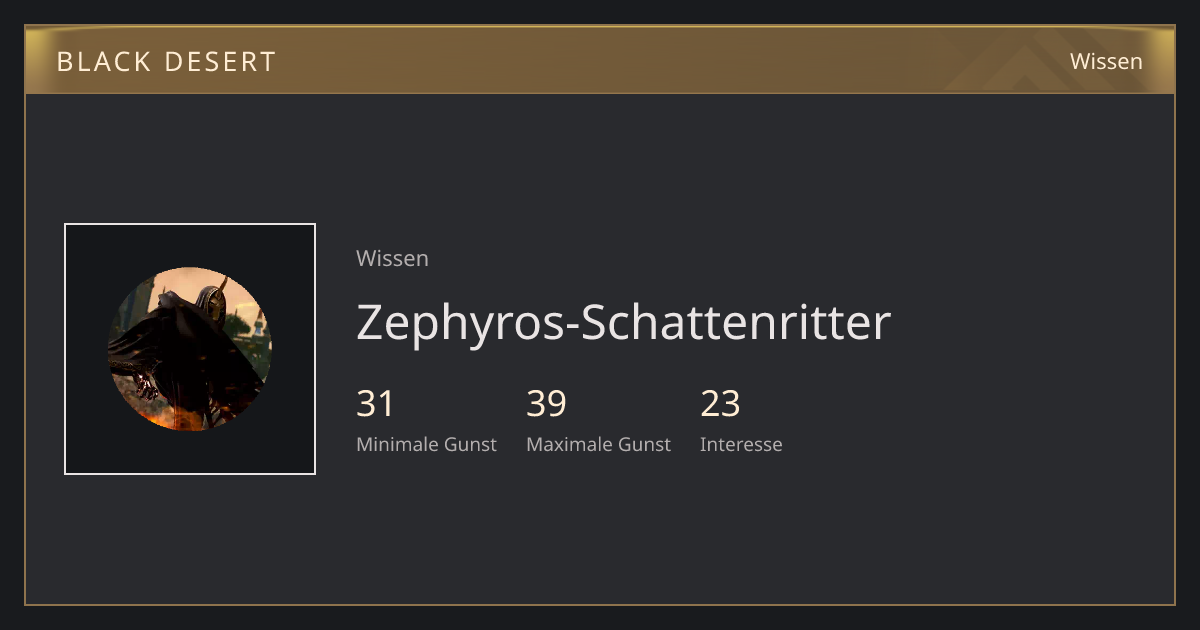Open the Wissen link in header's right corner
The height and width of the screenshot is (630, 1200).
[1106, 61]
